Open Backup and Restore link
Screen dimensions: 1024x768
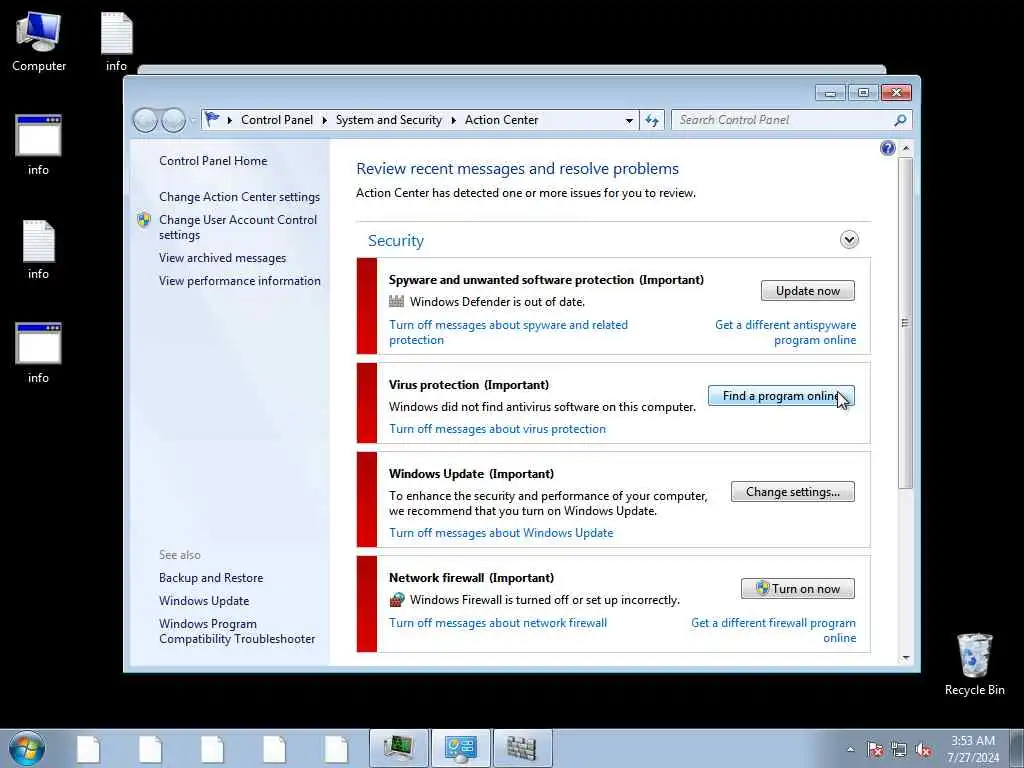click(211, 578)
